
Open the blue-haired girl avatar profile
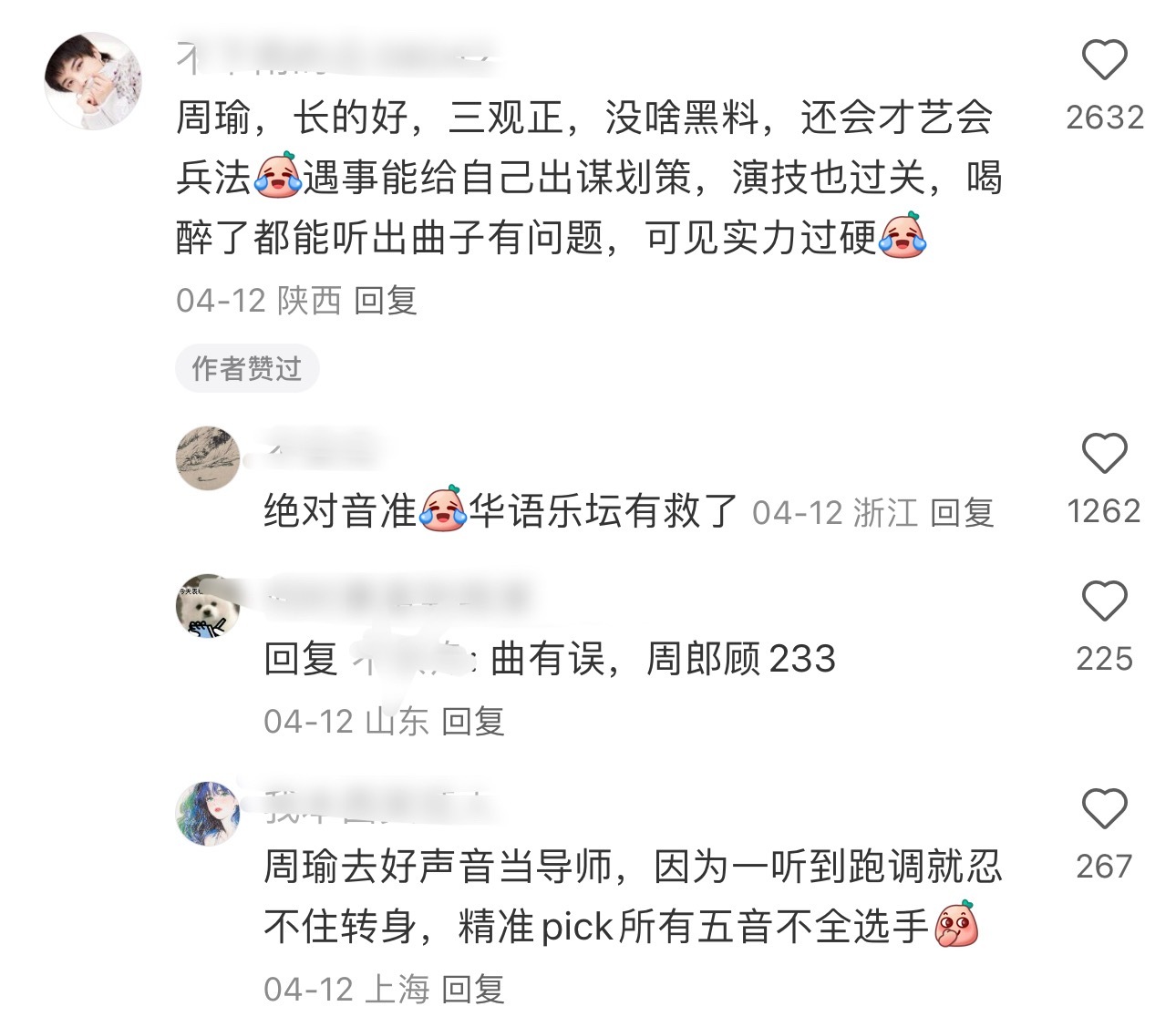(x=208, y=813)
